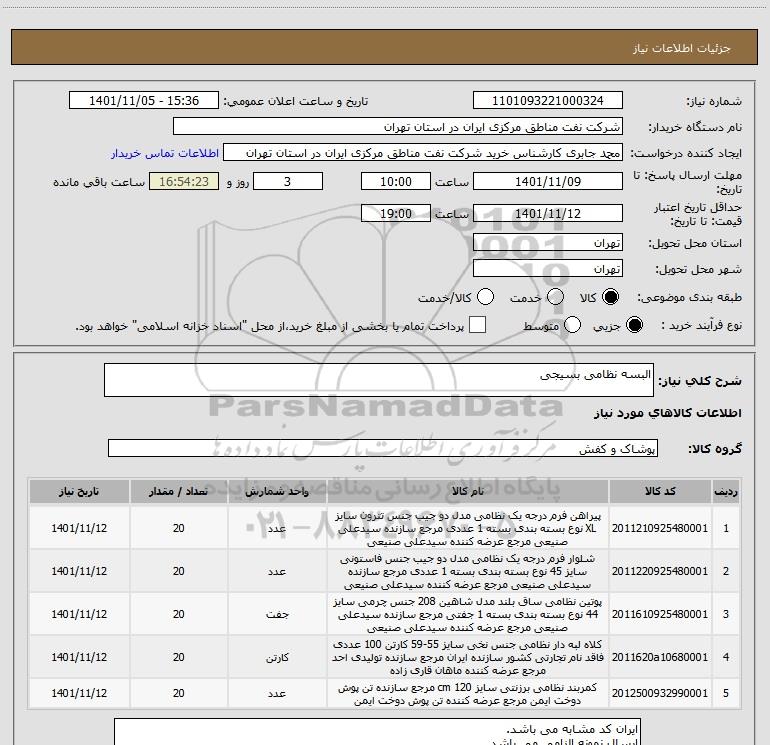This screenshot has height=745, width=770.
Task: Click the واحد شمارش column header
Action: (277, 492)
